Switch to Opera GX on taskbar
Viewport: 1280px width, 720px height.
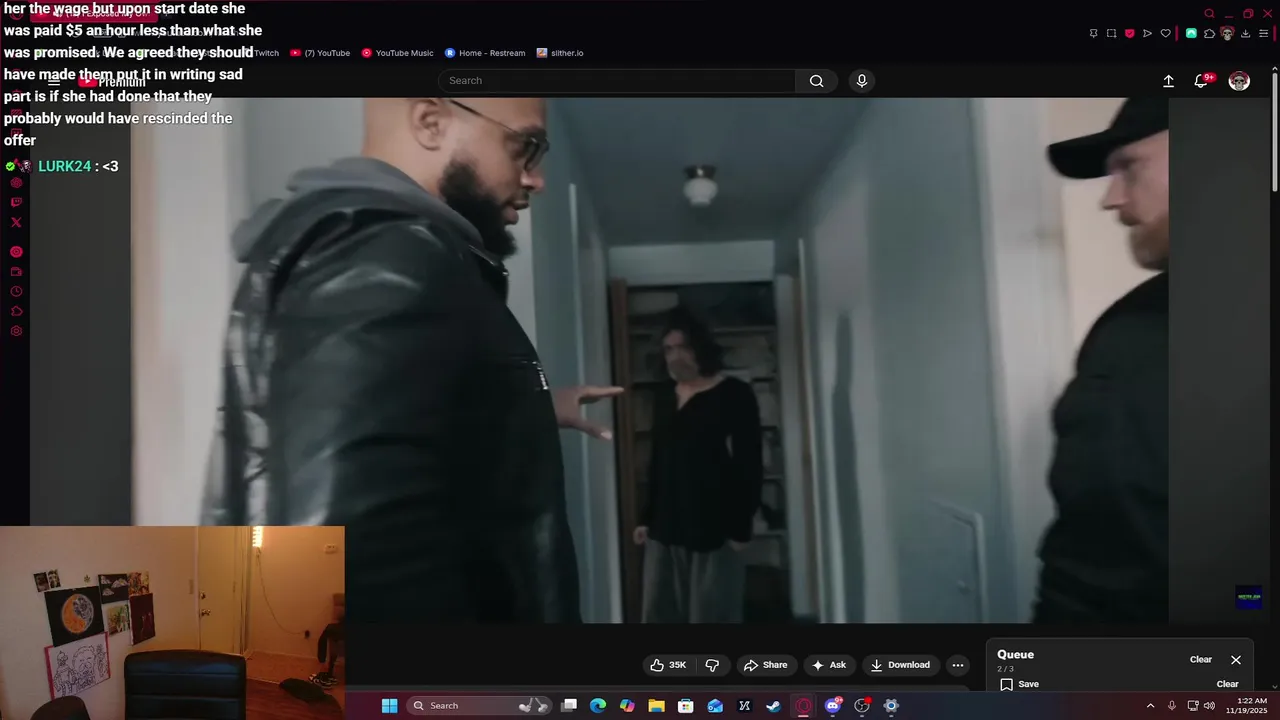click(803, 706)
